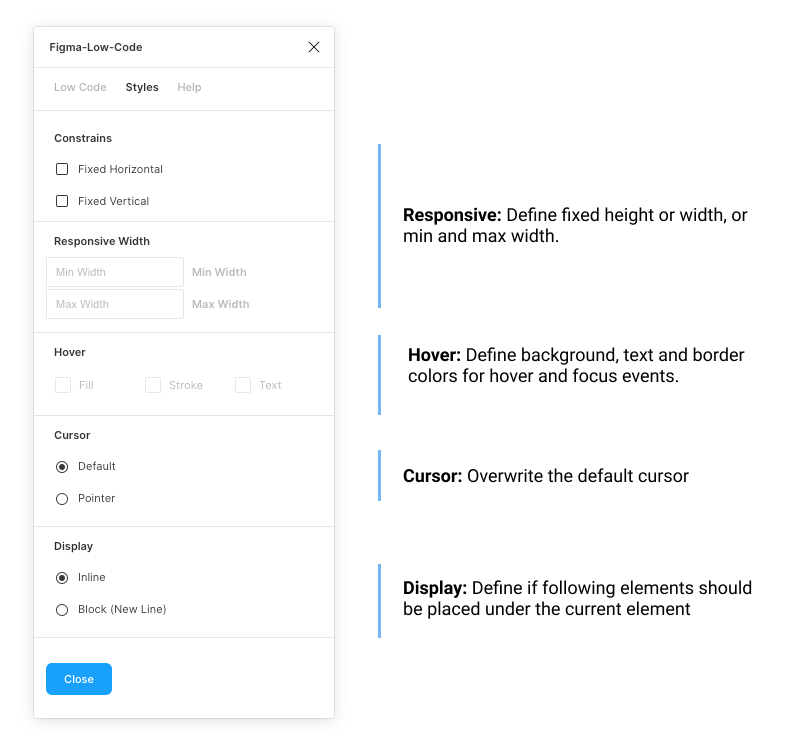805x745 pixels.
Task: Click the Hover section heading
Action: click(70, 352)
